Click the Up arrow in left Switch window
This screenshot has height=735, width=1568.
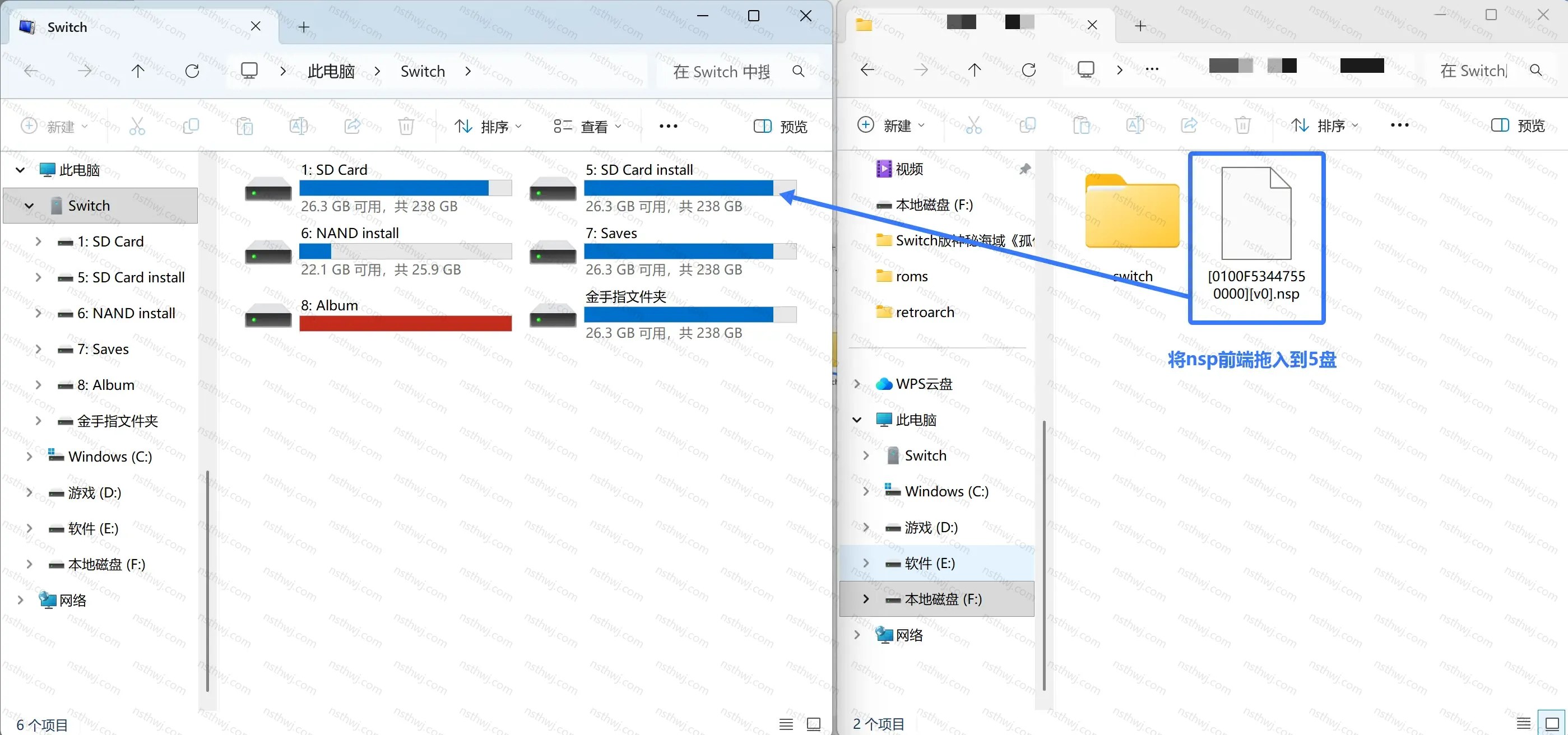click(x=138, y=71)
